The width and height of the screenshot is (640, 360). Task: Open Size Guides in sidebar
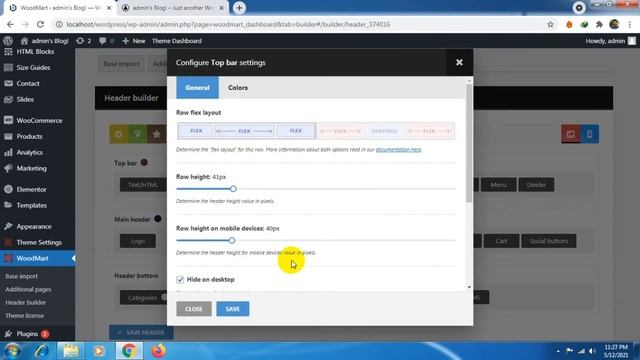(33, 68)
